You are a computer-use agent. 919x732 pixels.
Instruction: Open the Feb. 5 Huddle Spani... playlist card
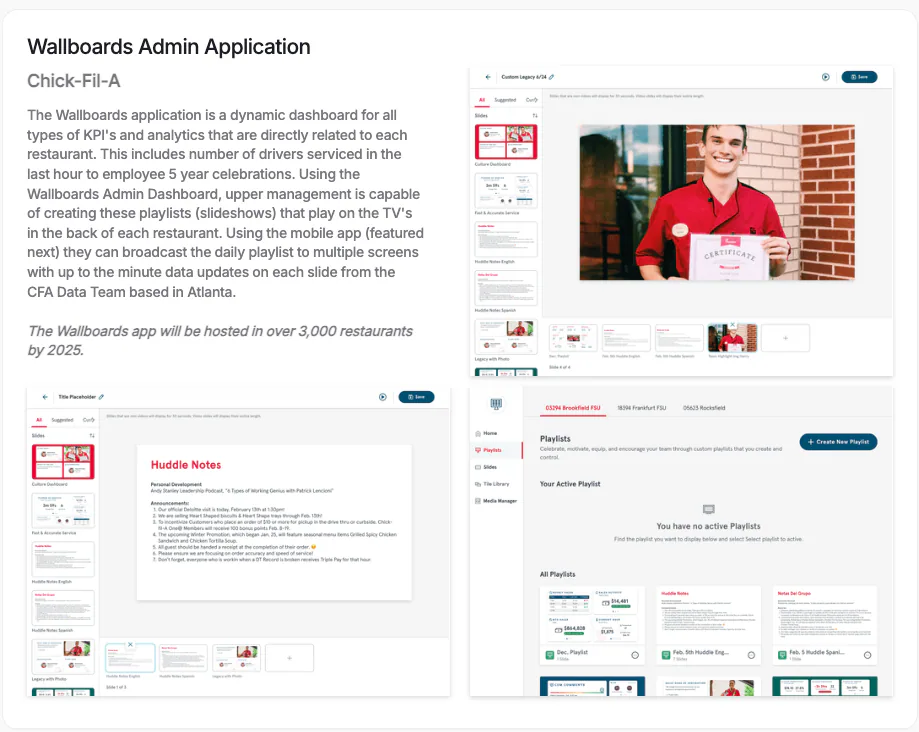point(825,625)
